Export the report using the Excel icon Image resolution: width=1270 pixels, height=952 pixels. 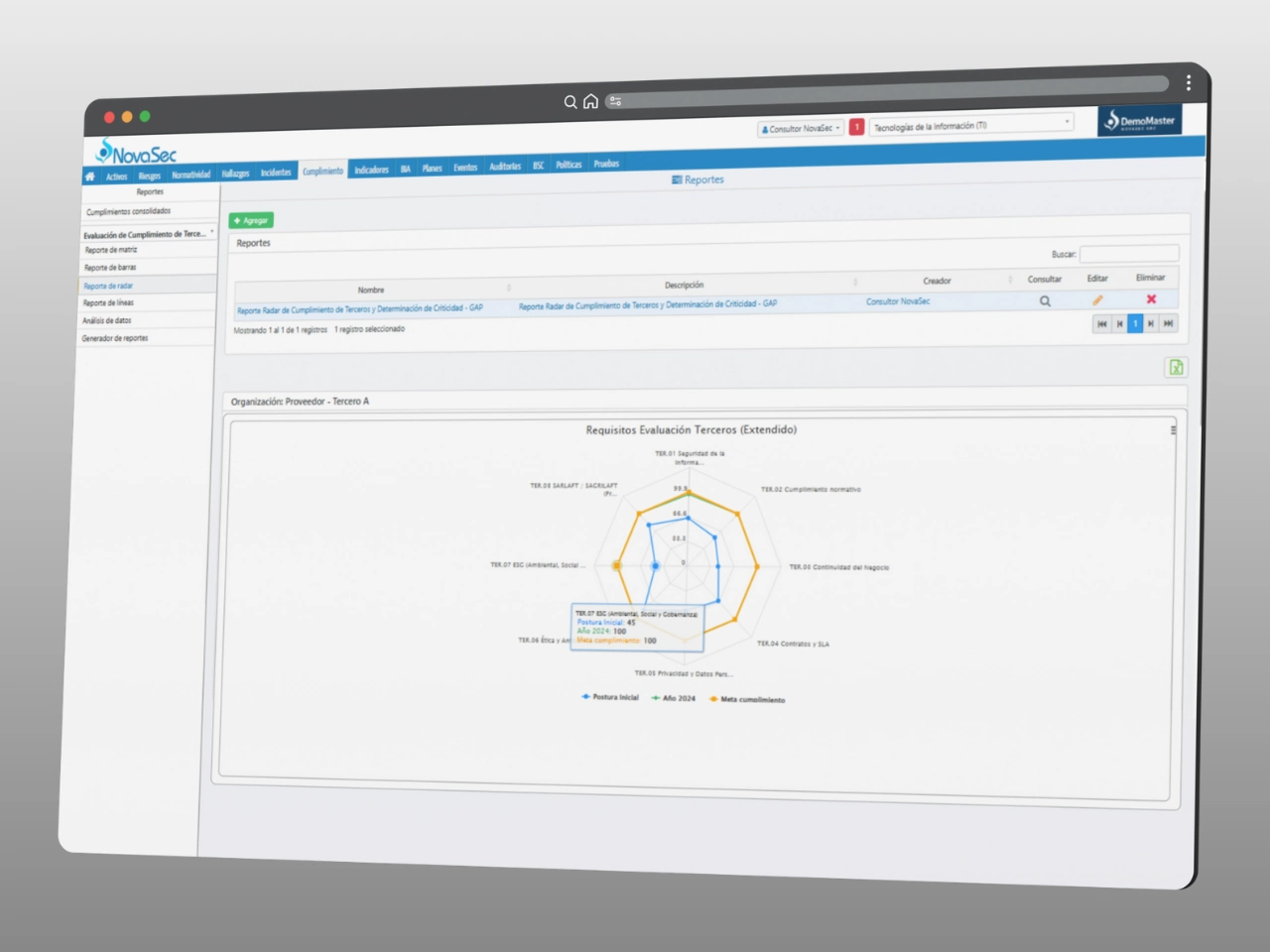(1176, 368)
